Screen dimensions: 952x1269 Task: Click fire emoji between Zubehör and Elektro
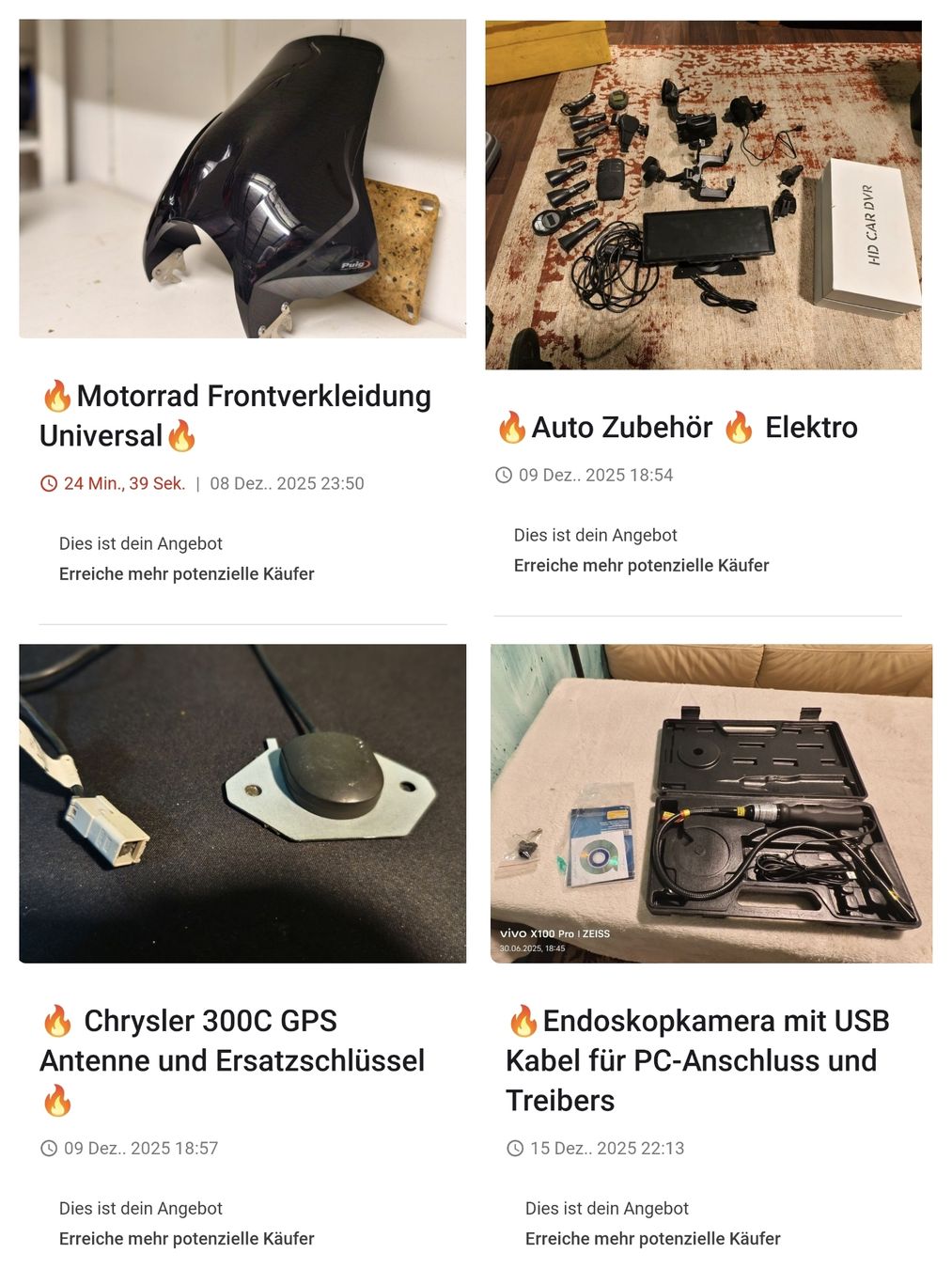pos(739,427)
